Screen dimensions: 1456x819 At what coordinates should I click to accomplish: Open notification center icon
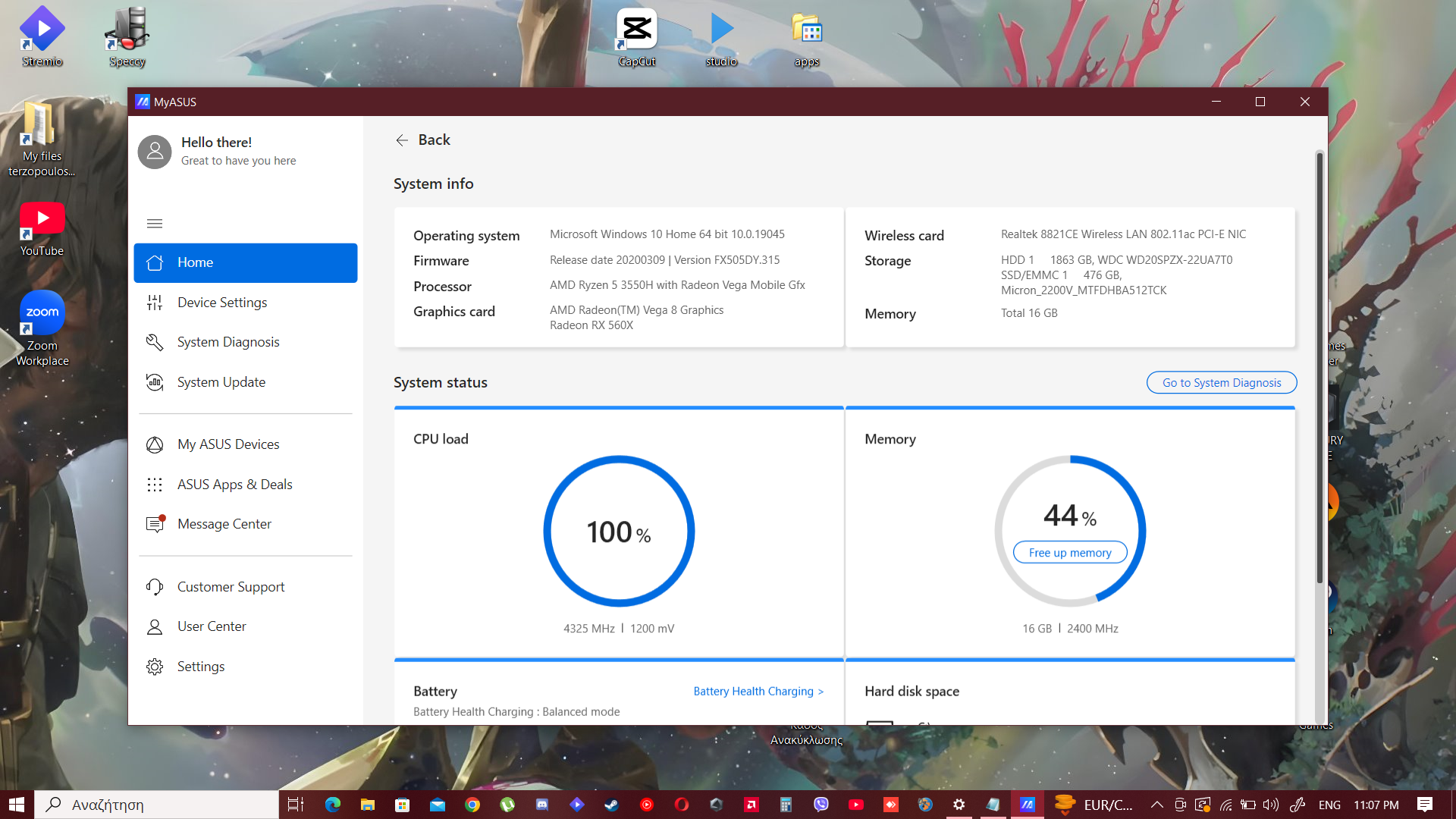1425,805
